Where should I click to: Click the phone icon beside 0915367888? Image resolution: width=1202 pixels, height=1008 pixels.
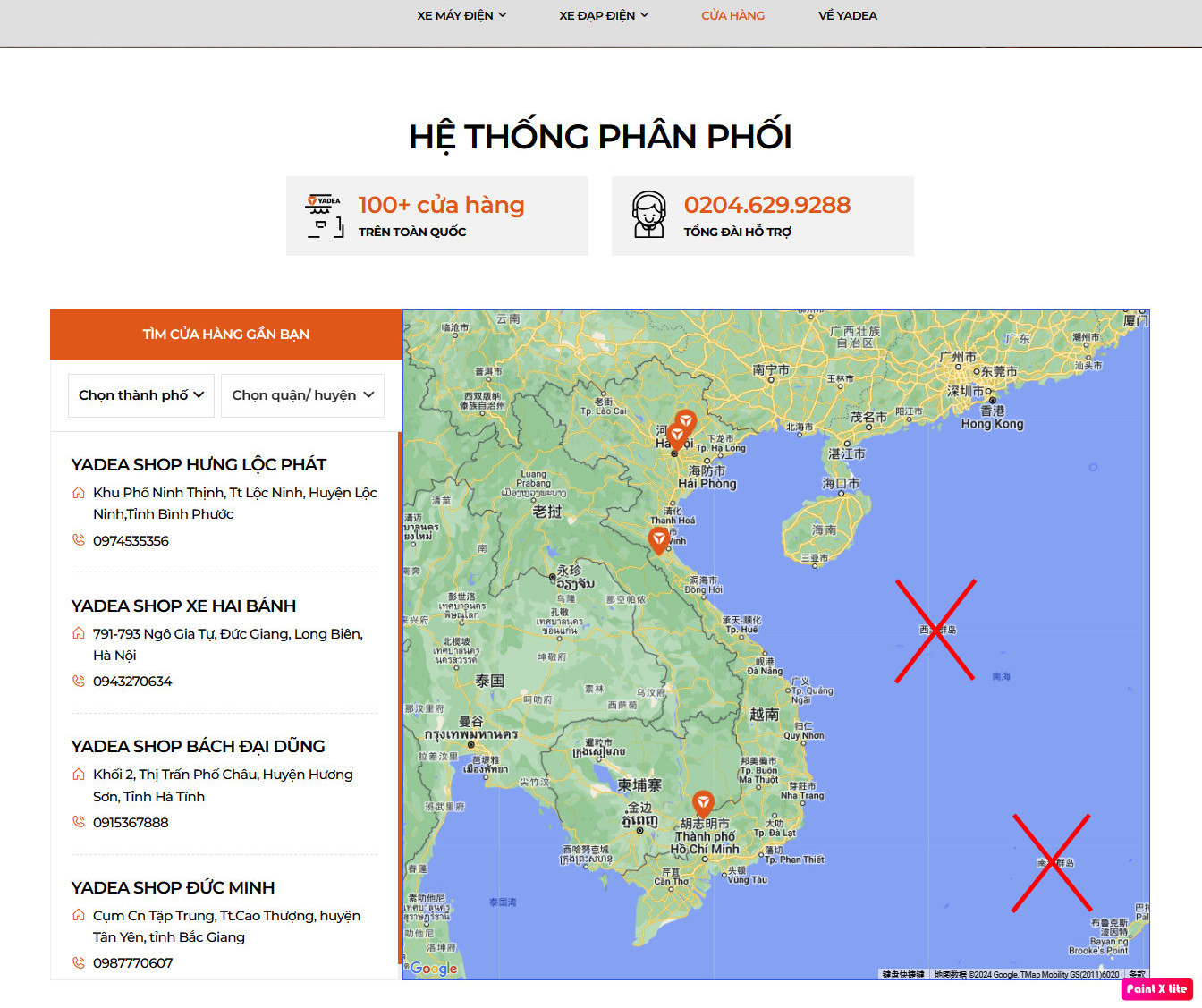(79, 822)
